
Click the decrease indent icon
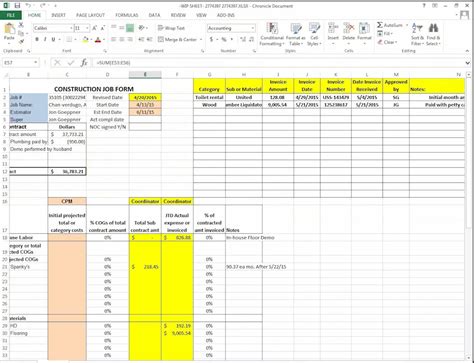tap(141, 40)
